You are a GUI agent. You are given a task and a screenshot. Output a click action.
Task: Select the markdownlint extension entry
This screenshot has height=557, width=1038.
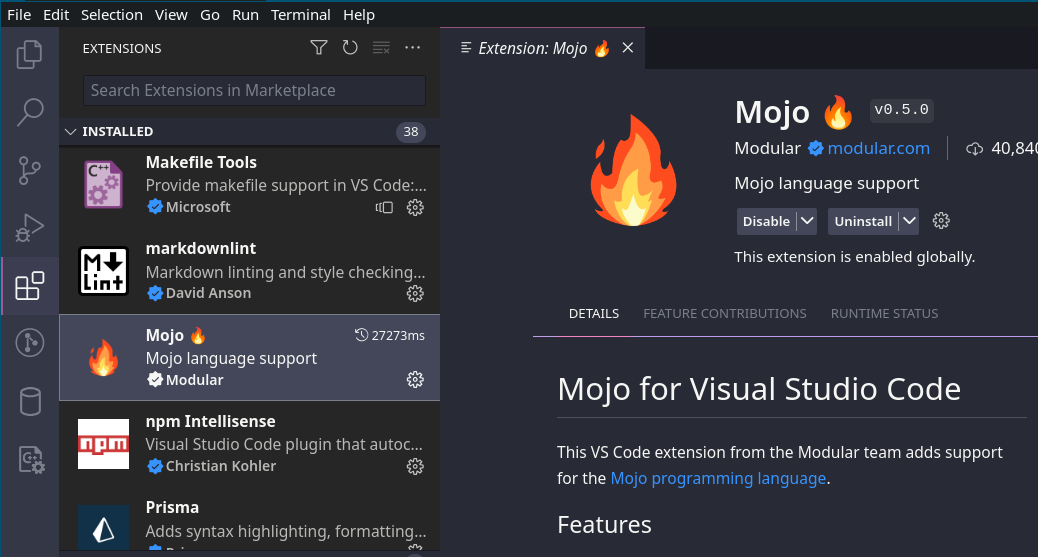(250, 271)
